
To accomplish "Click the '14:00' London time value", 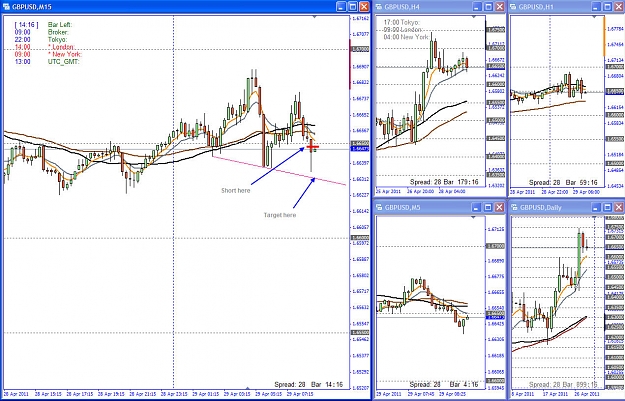I will click(x=22, y=47).
